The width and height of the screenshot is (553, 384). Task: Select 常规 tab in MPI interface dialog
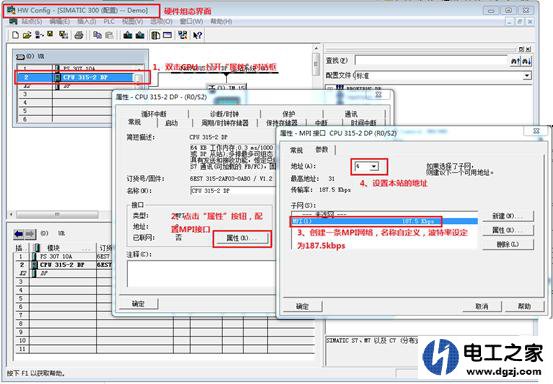[296, 150]
